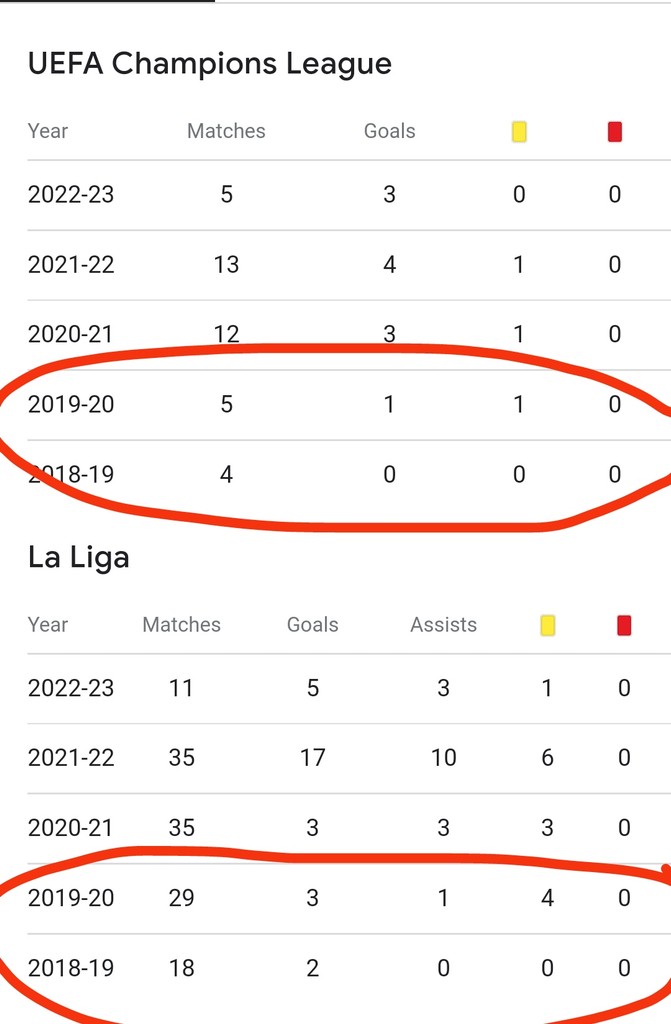Click the Champions League yellow card icon
The height and width of the screenshot is (1024, 671).
519,132
